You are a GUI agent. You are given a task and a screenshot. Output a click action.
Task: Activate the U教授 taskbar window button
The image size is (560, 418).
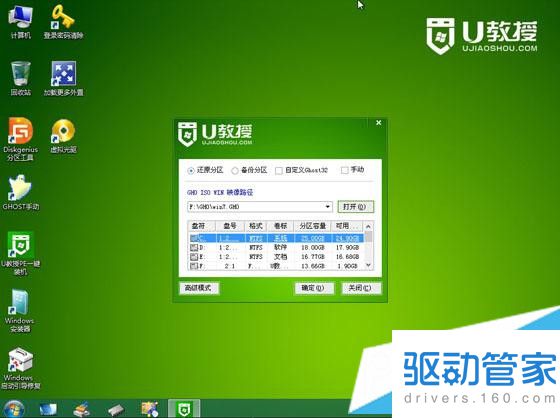(x=184, y=409)
